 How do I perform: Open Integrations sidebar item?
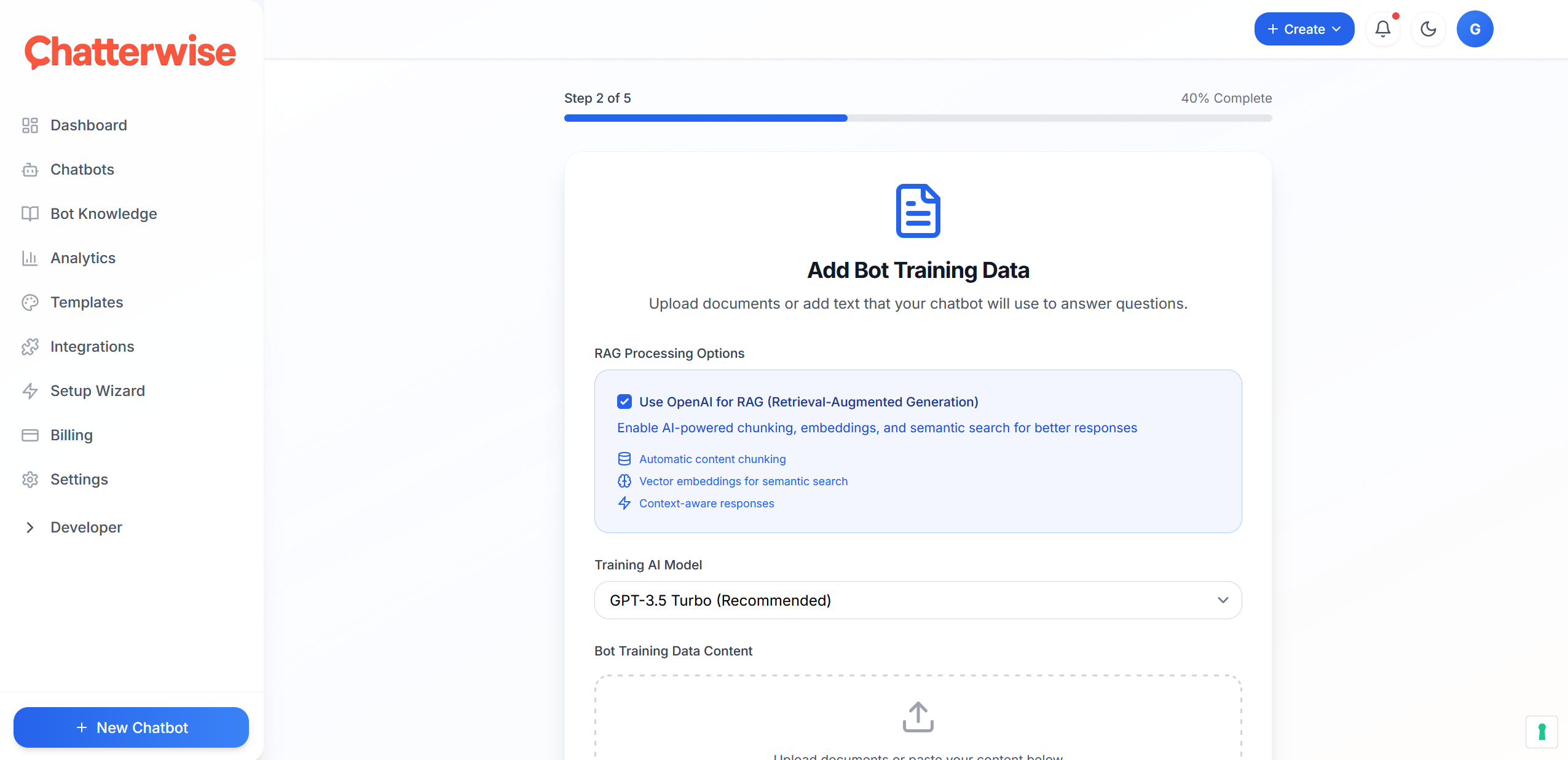click(92, 347)
